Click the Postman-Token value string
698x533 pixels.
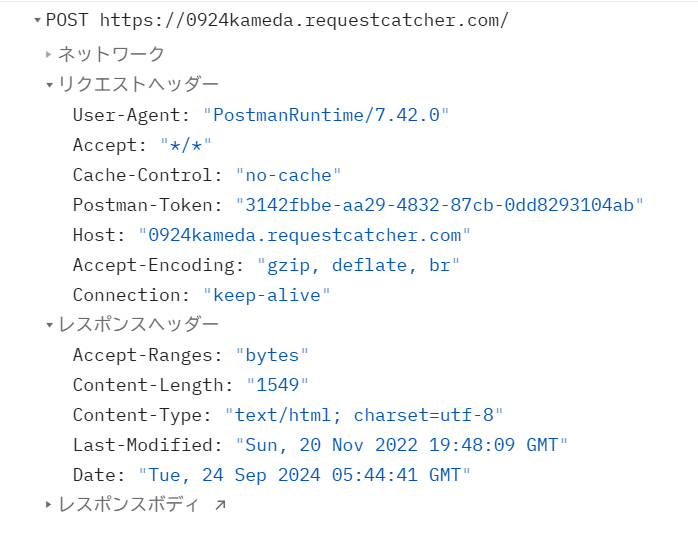point(440,205)
